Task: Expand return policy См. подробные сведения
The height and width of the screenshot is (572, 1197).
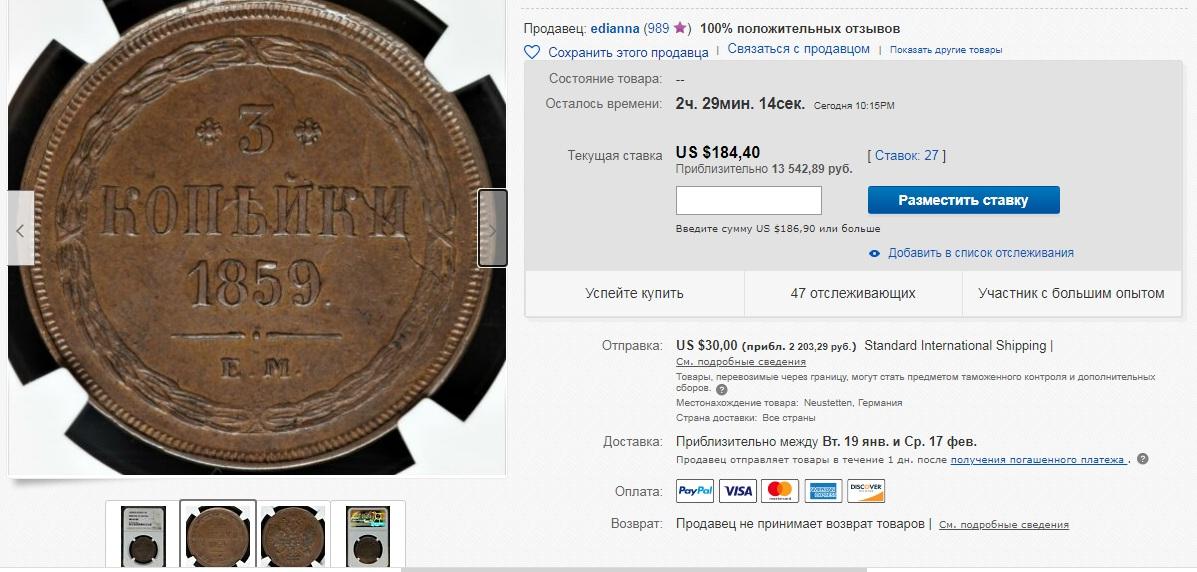Action: 1004,525
